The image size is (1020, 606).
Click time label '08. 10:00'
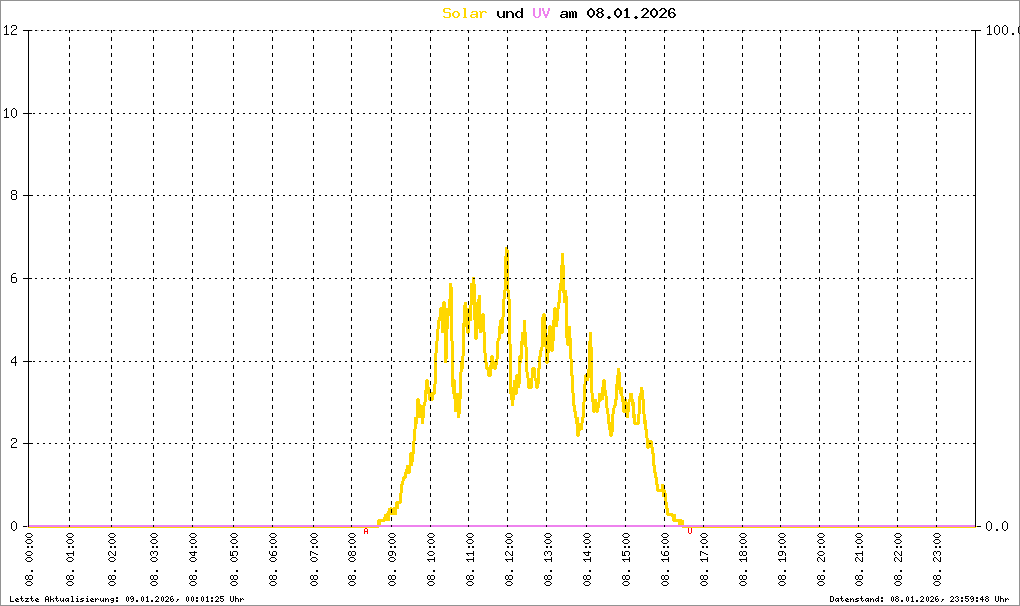coord(431,560)
